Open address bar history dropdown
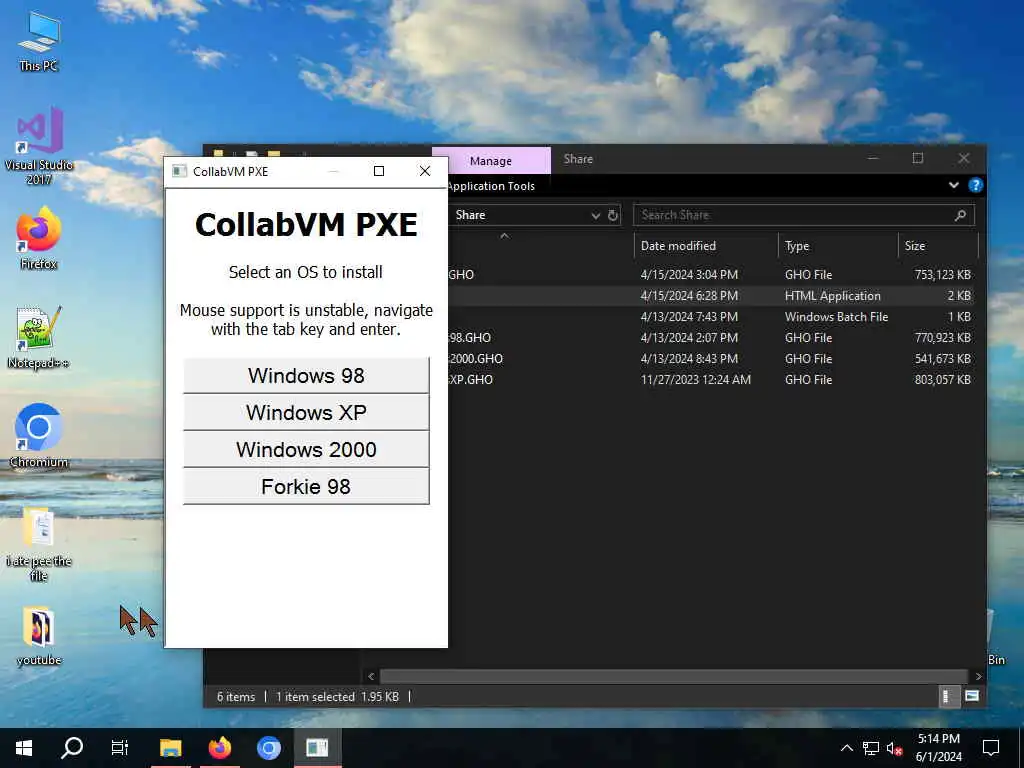The width and height of the screenshot is (1024, 768). point(595,216)
